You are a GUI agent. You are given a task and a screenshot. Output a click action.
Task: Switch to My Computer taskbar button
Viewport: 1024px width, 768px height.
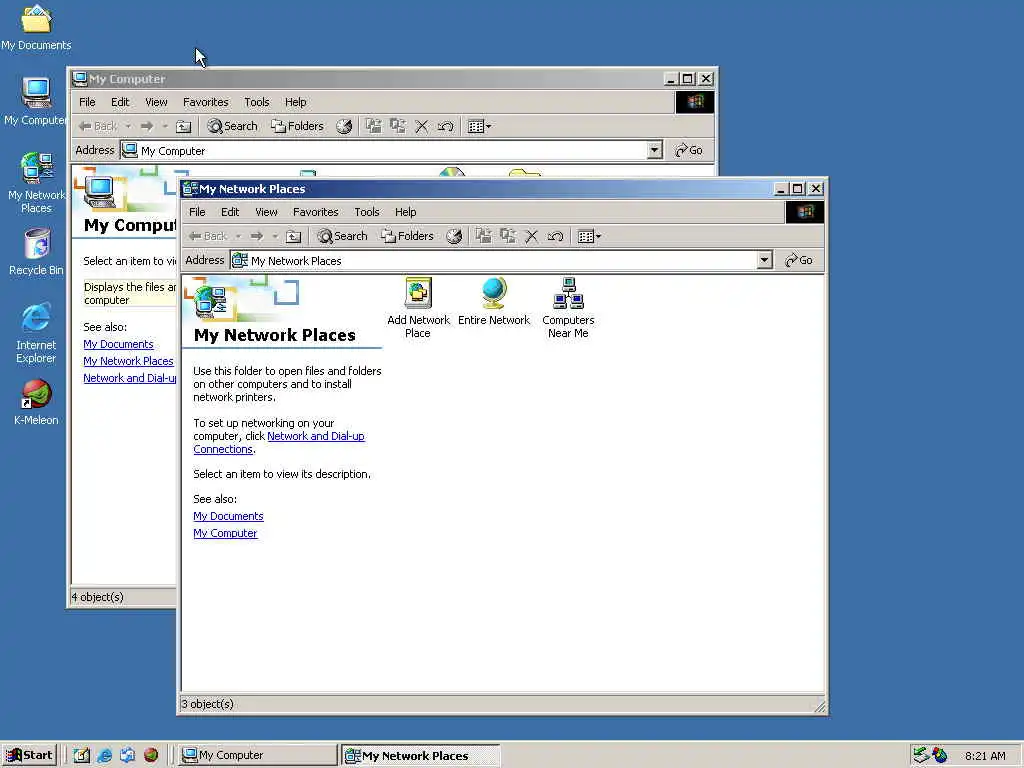click(258, 755)
